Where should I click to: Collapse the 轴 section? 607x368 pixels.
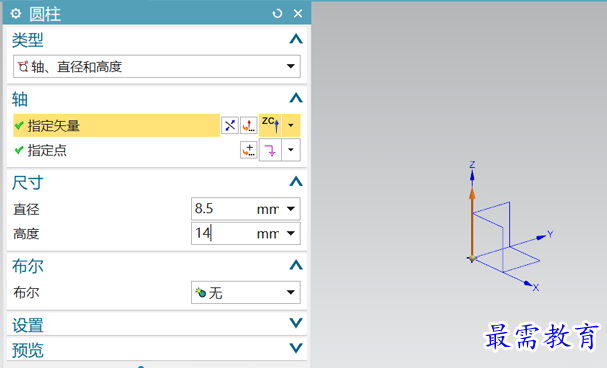[296, 98]
